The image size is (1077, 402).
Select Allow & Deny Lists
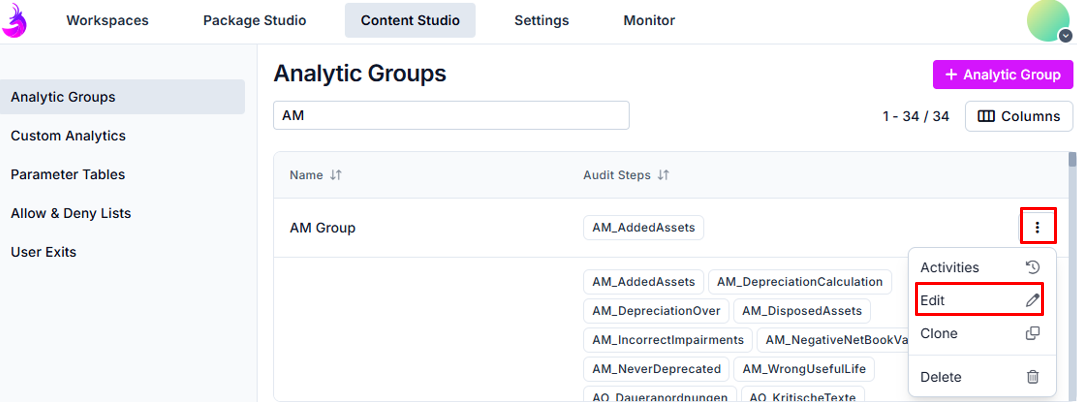(71, 213)
